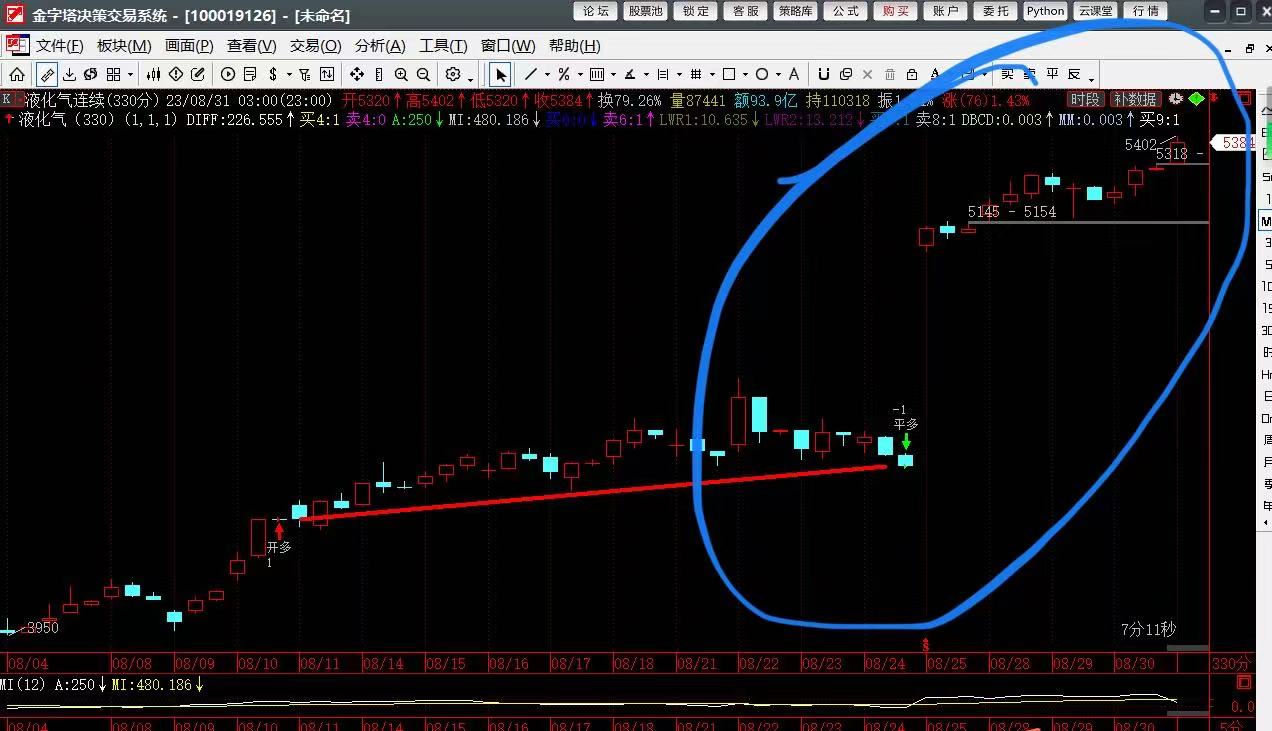This screenshot has width=1272, height=731.
Task: Click the 股票池 title bar button
Action: click(645, 11)
